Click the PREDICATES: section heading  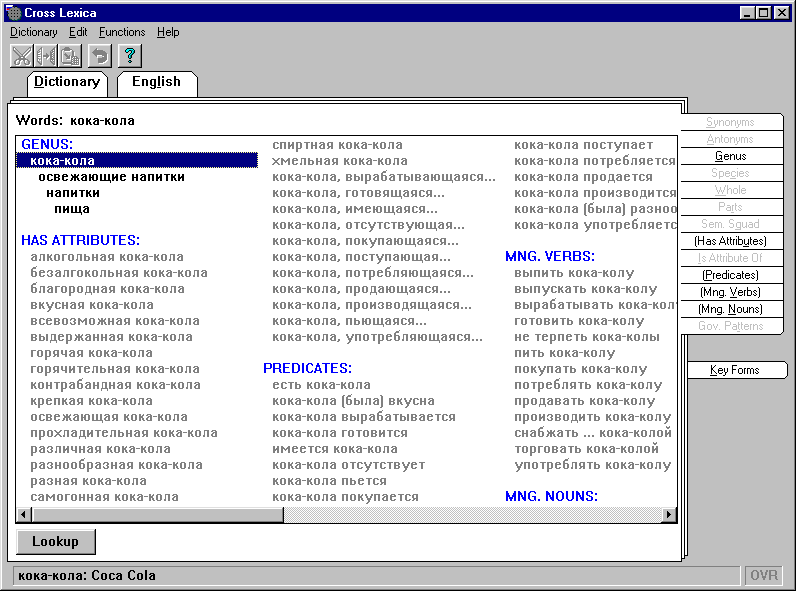[x=307, y=368]
